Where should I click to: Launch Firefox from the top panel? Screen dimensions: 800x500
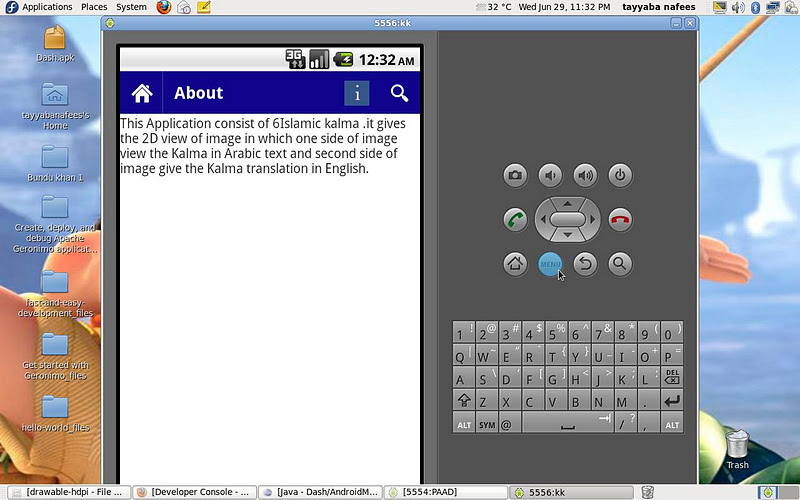(164, 7)
